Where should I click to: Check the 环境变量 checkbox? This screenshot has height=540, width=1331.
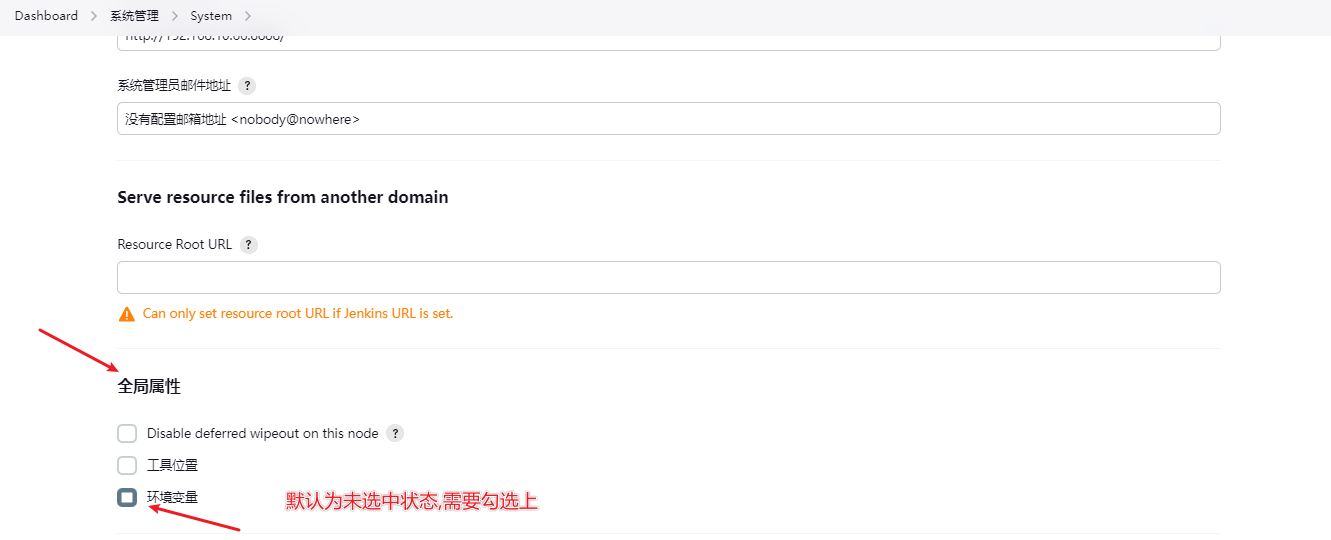pyautogui.click(x=127, y=497)
